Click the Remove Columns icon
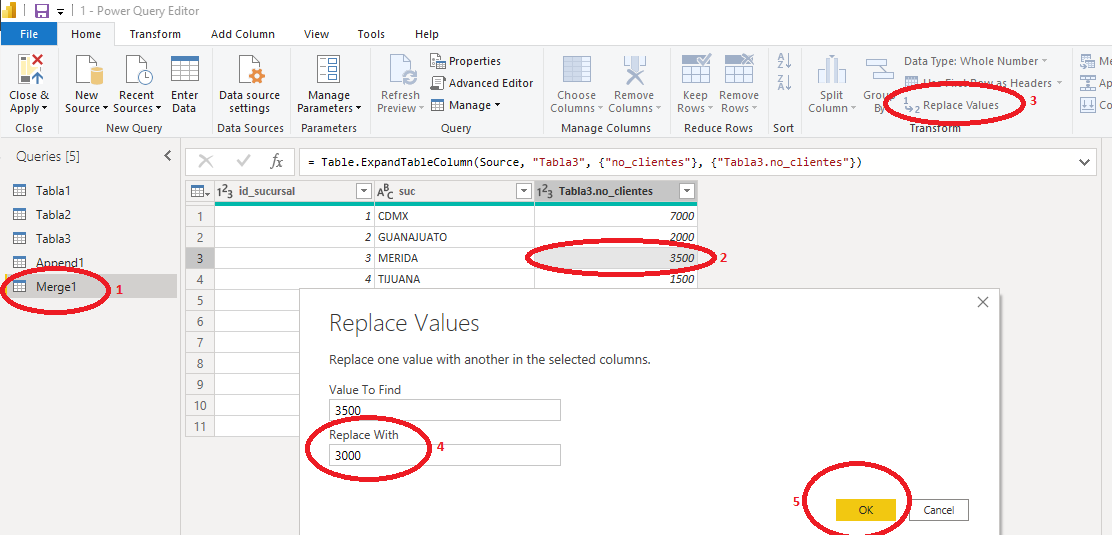The width and height of the screenshot is (1112, 535). coord(632,72)
